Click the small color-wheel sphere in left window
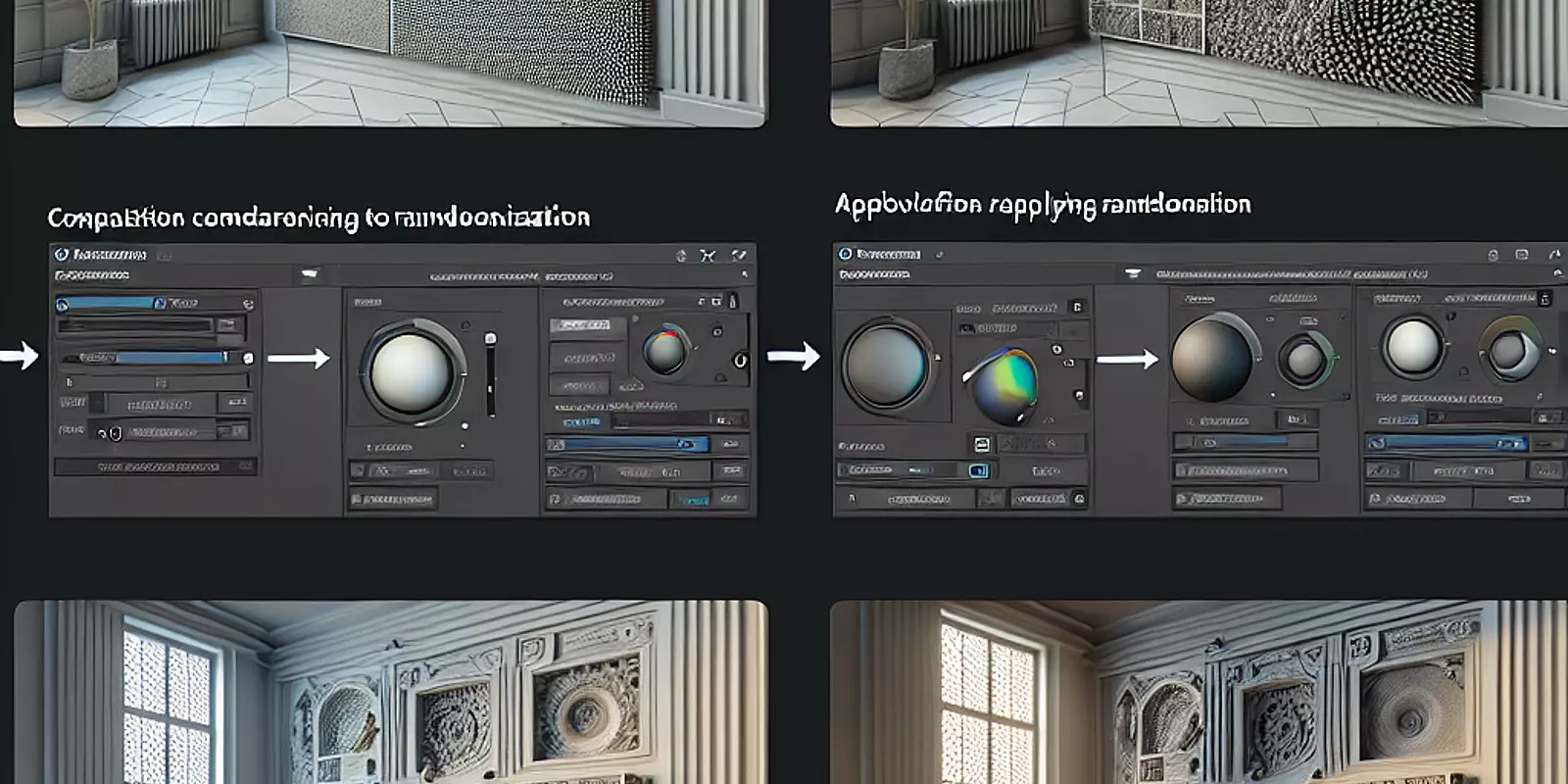 coord(665,351)
